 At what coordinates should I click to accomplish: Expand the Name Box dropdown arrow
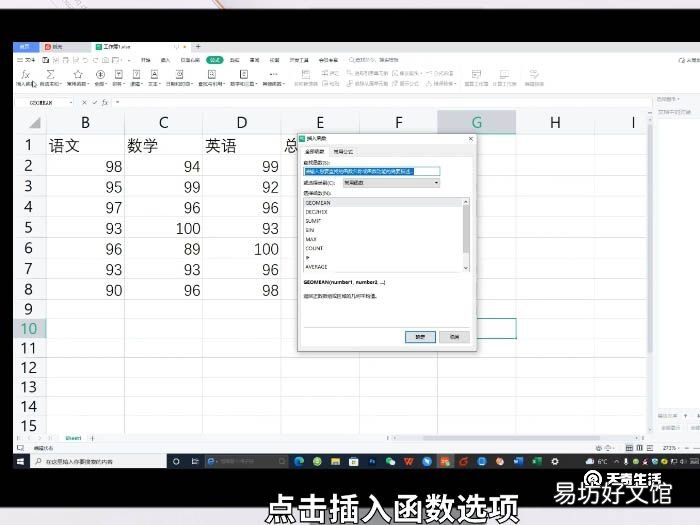(71, 103)
